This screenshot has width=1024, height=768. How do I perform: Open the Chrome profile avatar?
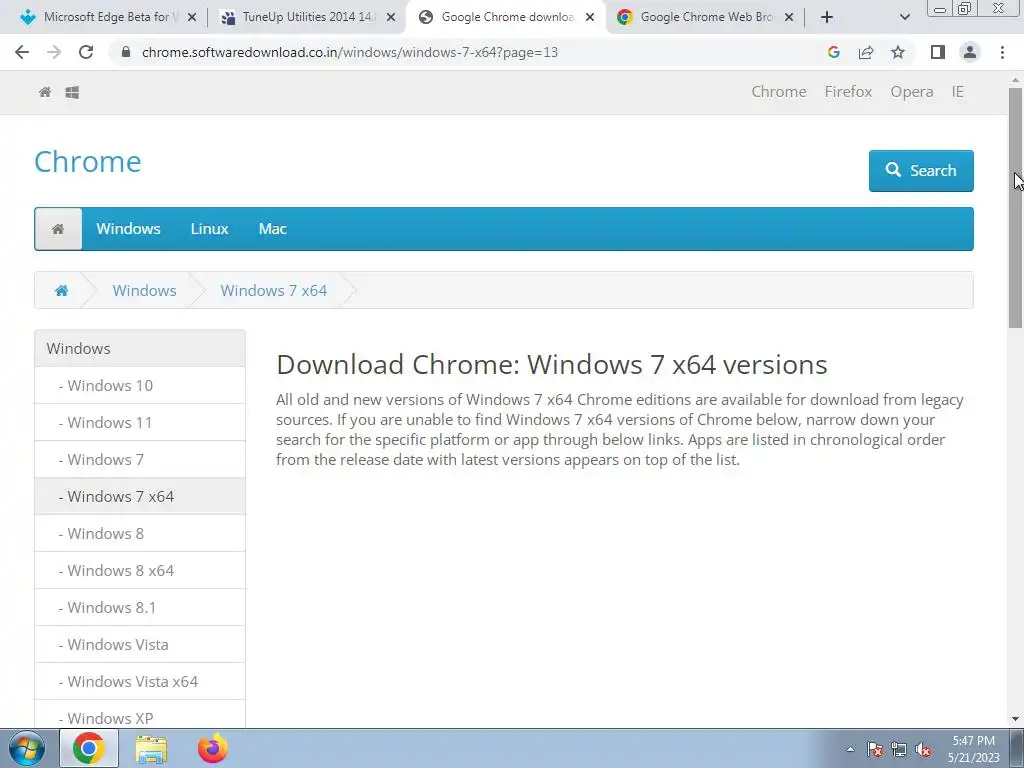coord(970,52)
